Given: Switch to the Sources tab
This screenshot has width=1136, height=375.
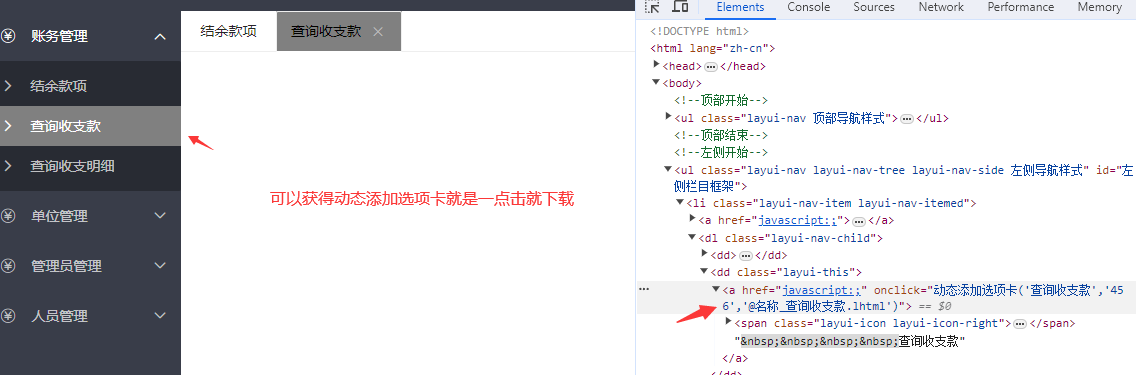Looking at the screenshot, I should point(874,7).
